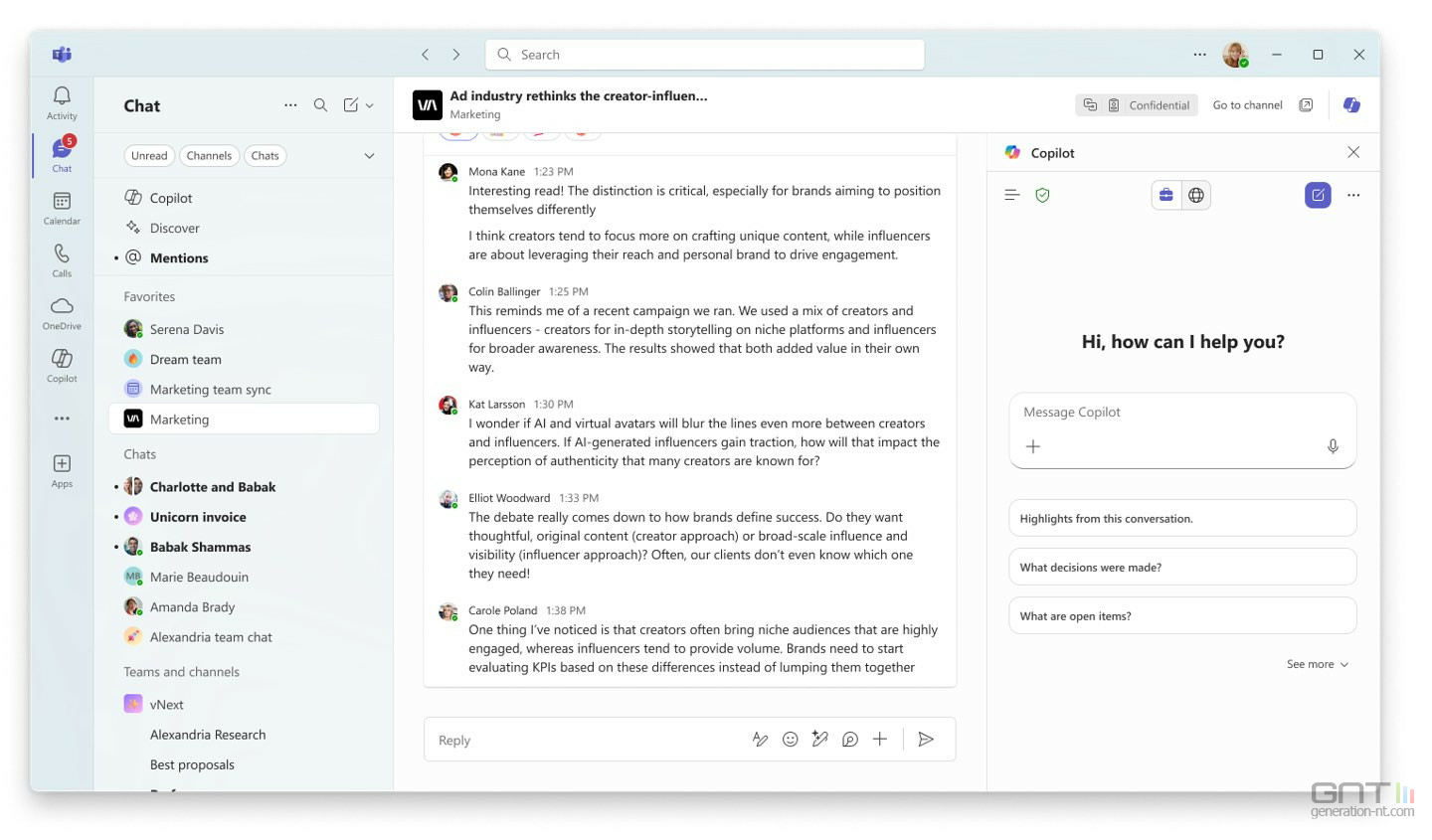
Task: Open the vNext team
Action: [x=244, y=704]
